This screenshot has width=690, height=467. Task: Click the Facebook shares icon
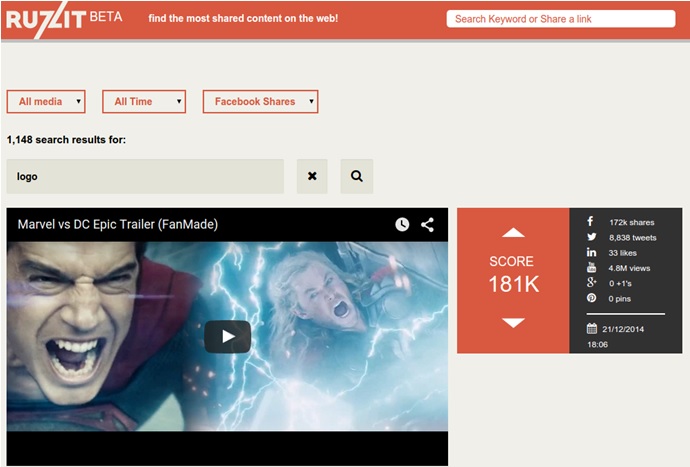tap(591, 222)
